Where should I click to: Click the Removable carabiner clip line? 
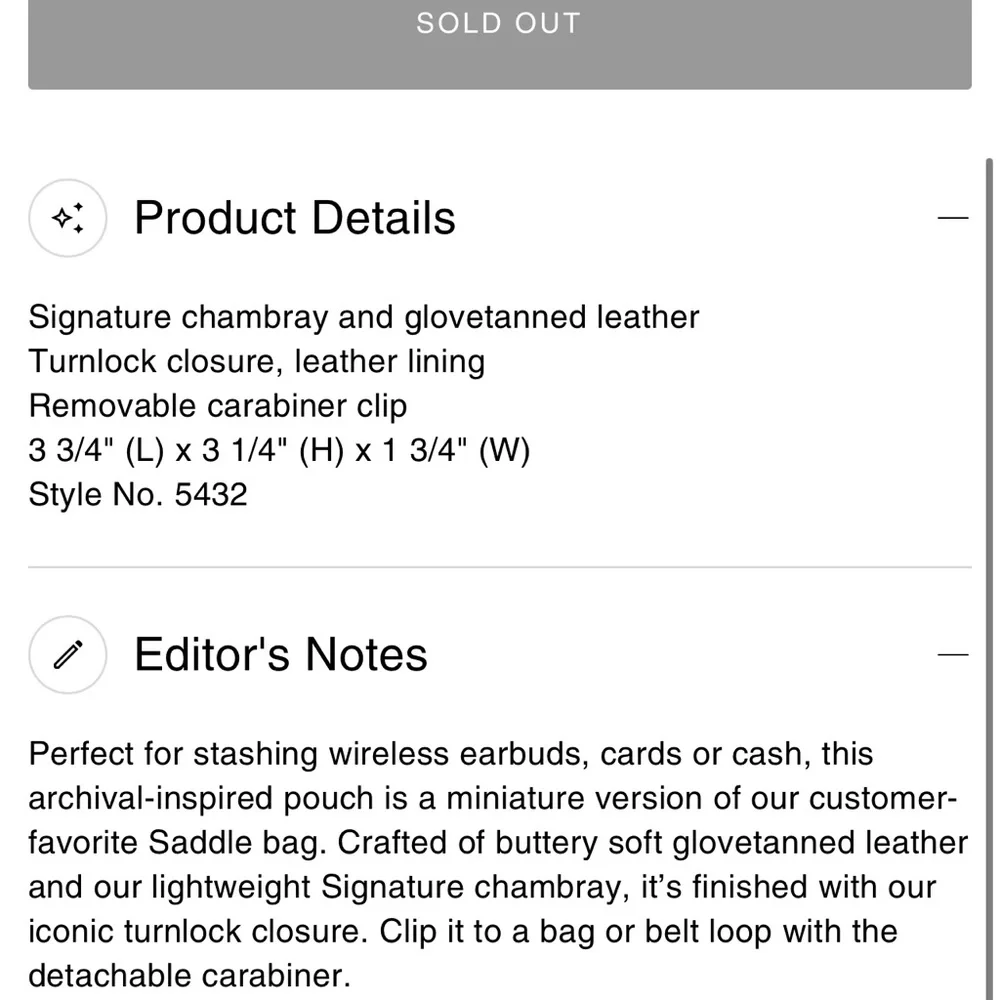click(x=218, y=406)
